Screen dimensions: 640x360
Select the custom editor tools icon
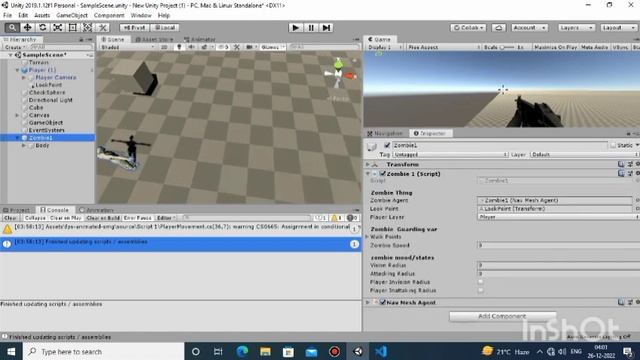(x=102, y=27)
